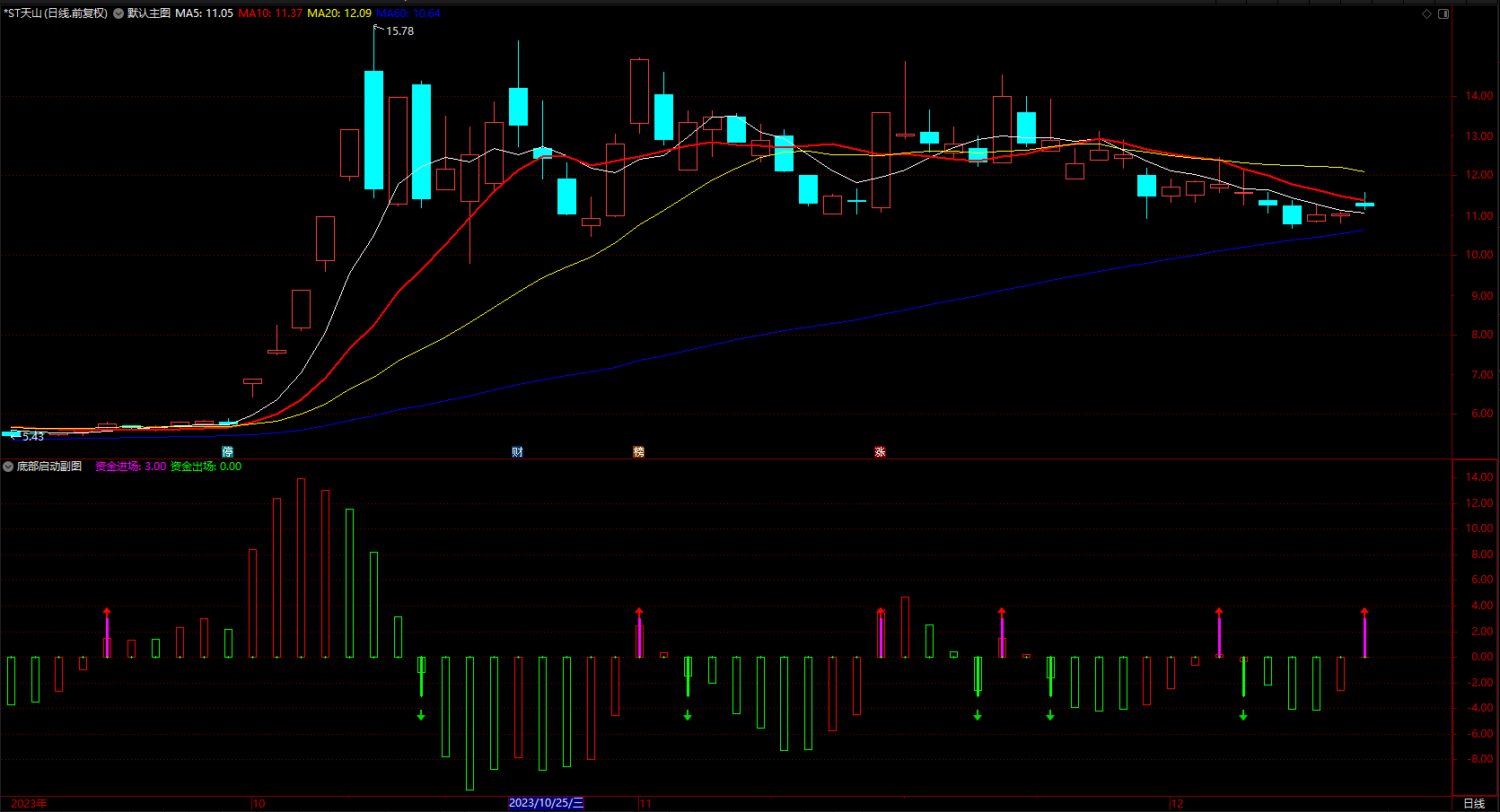Image resolution: width=1500 pixels, height=812 pixels.
Task: Click the 资金进场: 3.00 indicator value
Action: coord(130,467)
